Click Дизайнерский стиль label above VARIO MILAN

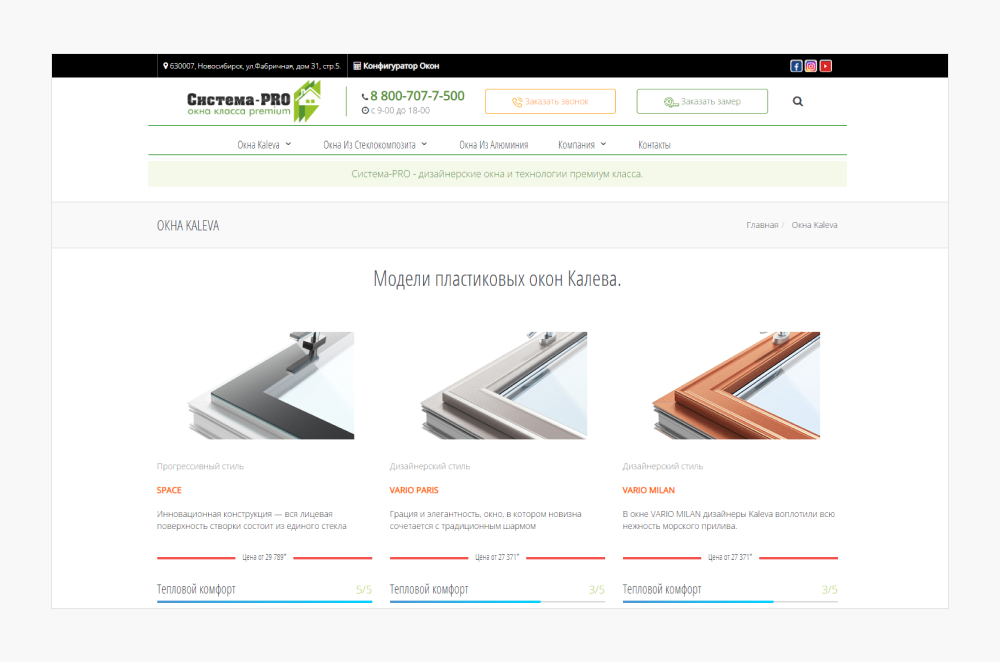663,466
